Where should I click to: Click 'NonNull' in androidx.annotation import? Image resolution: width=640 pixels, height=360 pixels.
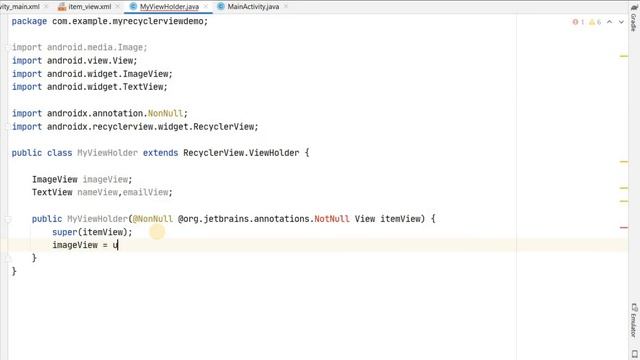[165, 113]
